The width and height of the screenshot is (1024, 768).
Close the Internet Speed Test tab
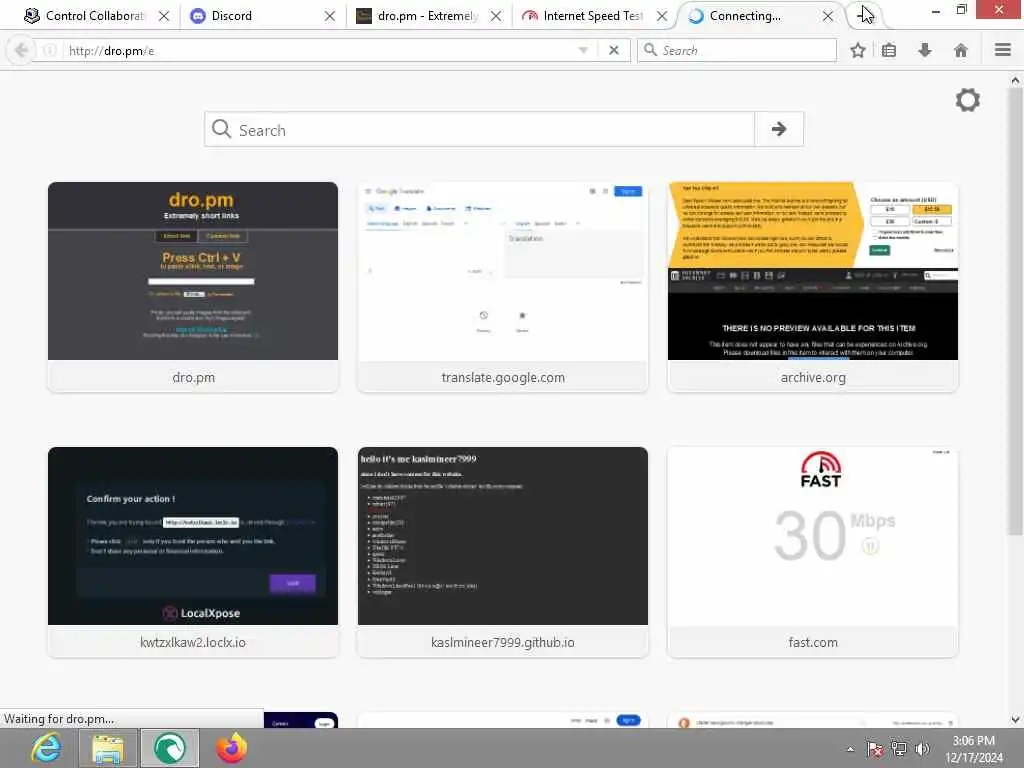coord(662,16)
